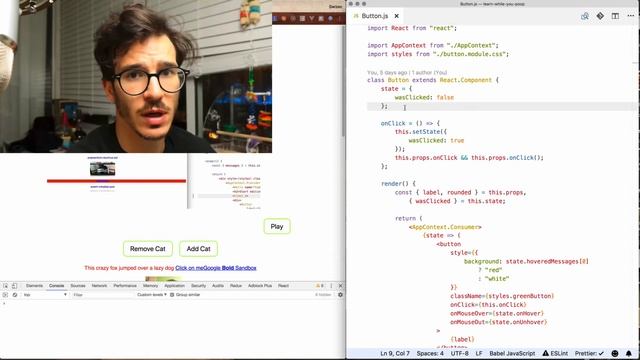Open the editor More Actions ellipsis

point(631,16)
